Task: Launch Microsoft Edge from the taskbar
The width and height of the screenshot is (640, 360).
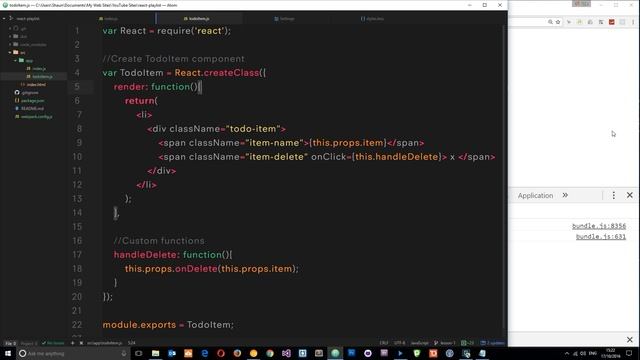Action: [x=204, y=353]
